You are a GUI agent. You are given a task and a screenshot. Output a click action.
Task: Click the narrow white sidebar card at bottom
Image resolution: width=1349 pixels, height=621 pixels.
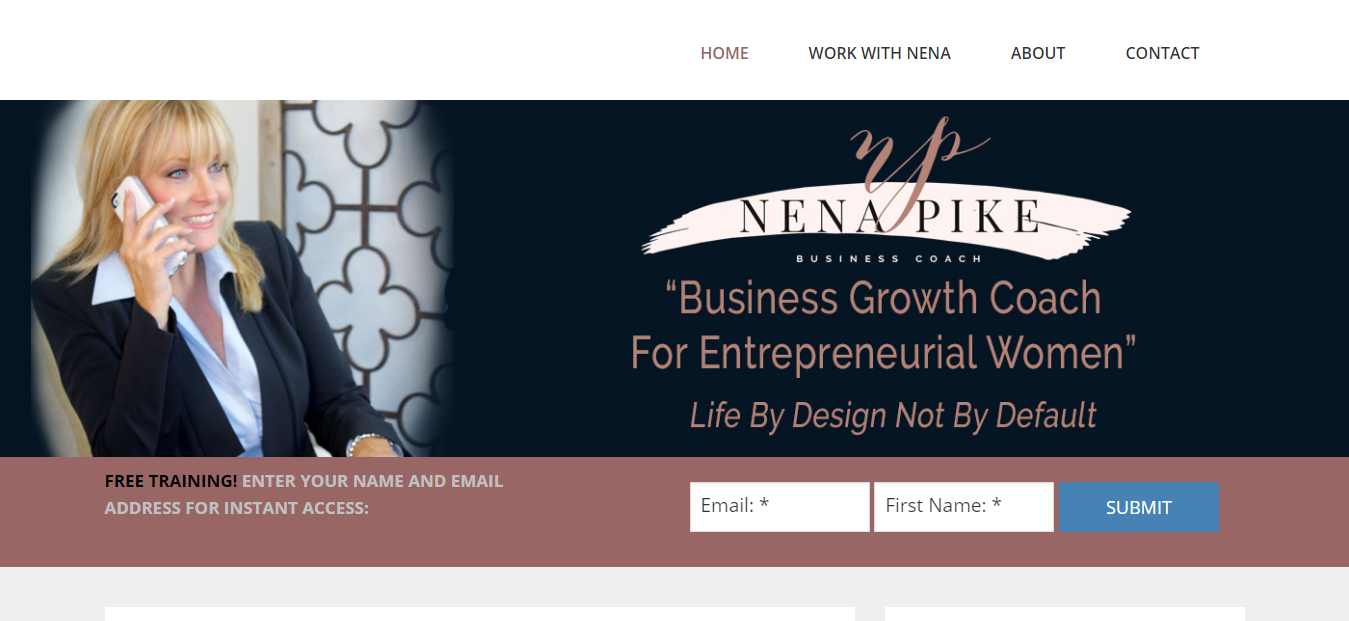1064,613
